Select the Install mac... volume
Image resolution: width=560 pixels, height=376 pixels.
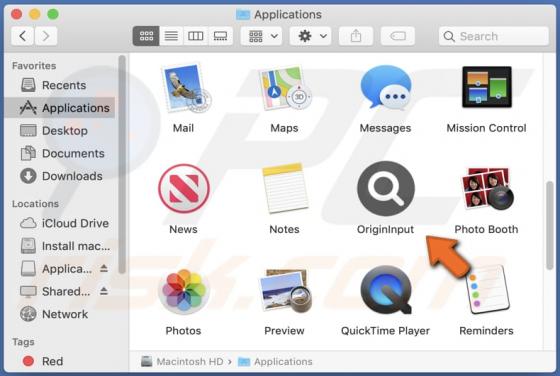[x=59, y=246]
